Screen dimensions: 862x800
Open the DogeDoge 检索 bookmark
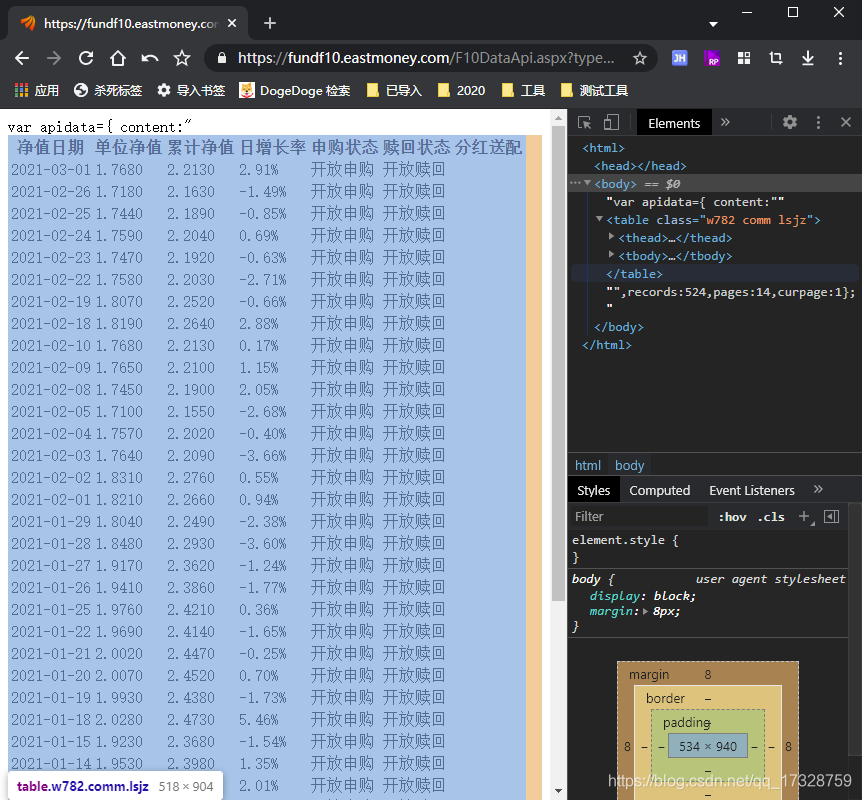point(295,90)
